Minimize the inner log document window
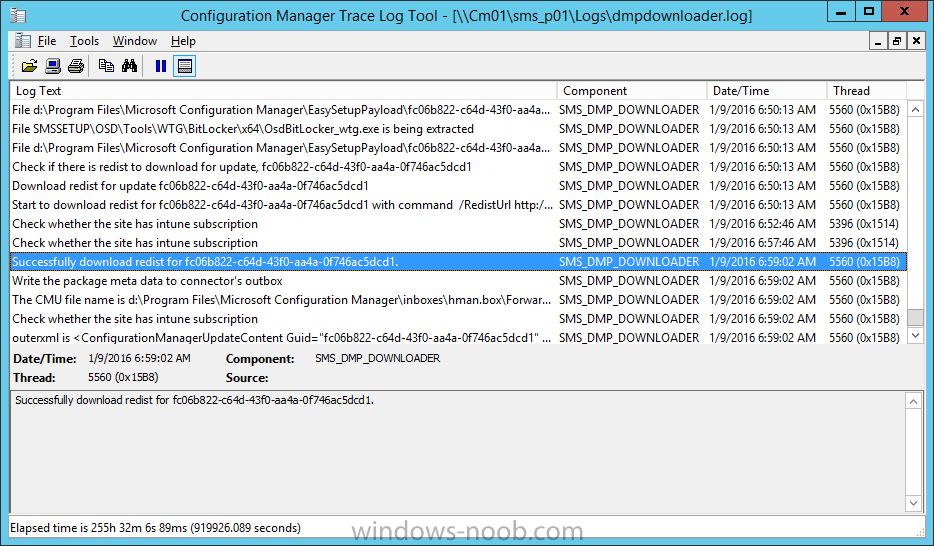This screenshot has width=934, height=546. pyautogui.click(x=877, y=41)
